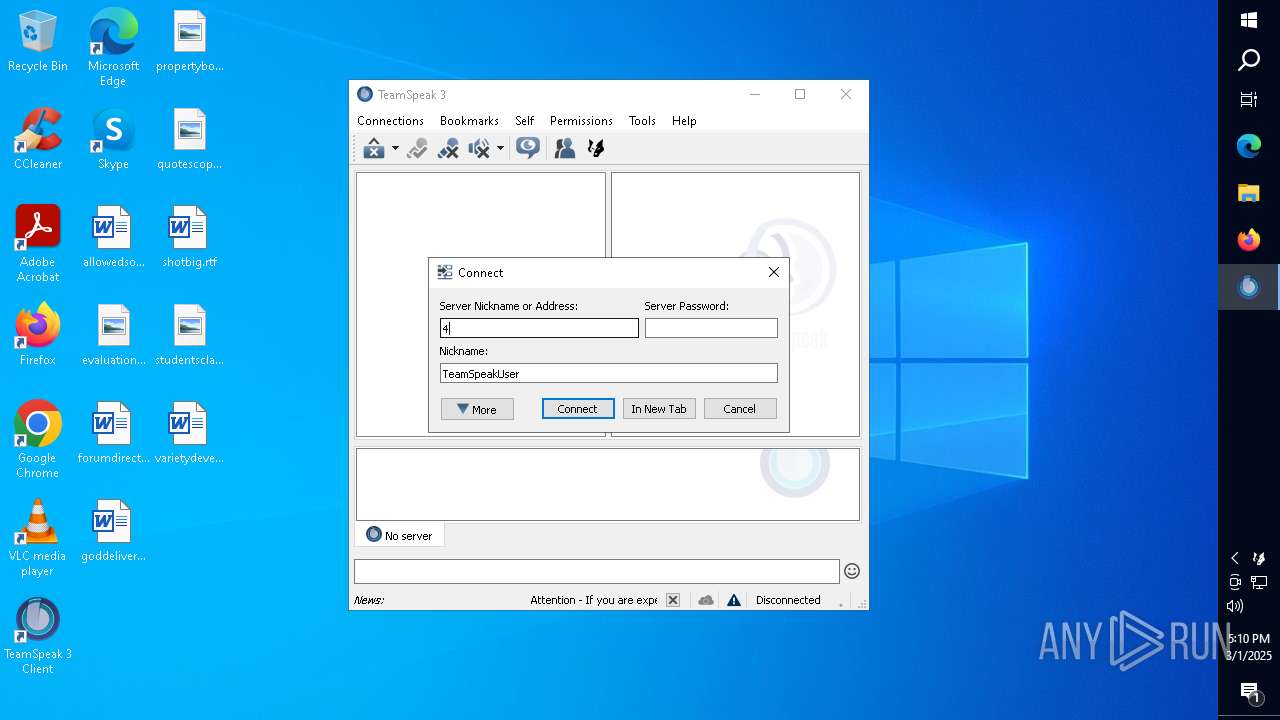
Task: Open the emoji smiley picker
Action: (x=852, y=571)
